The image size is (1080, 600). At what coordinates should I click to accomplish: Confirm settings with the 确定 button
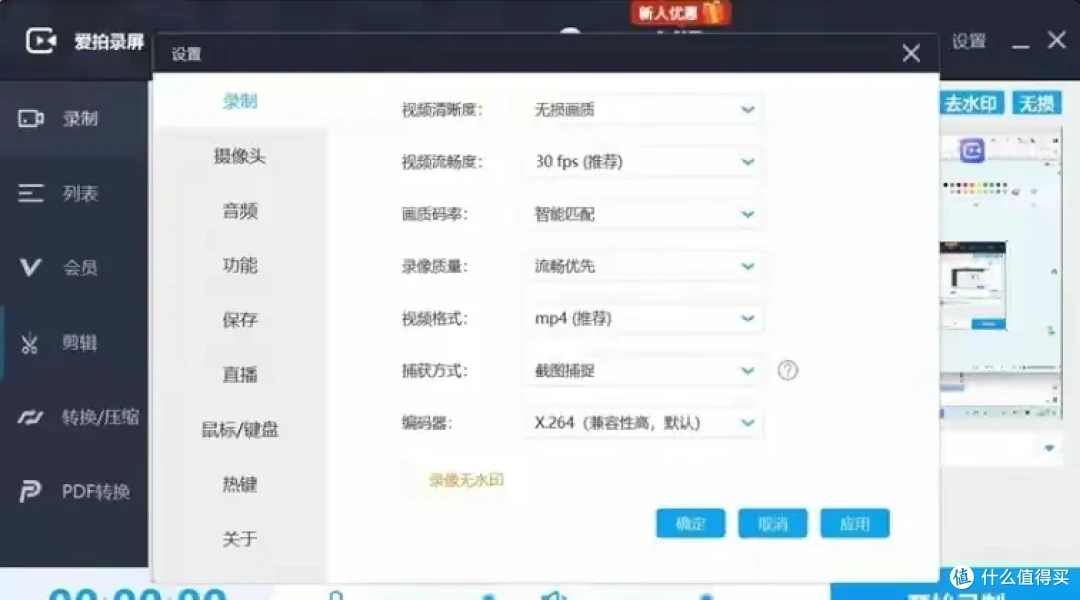[x=690, y=524]
